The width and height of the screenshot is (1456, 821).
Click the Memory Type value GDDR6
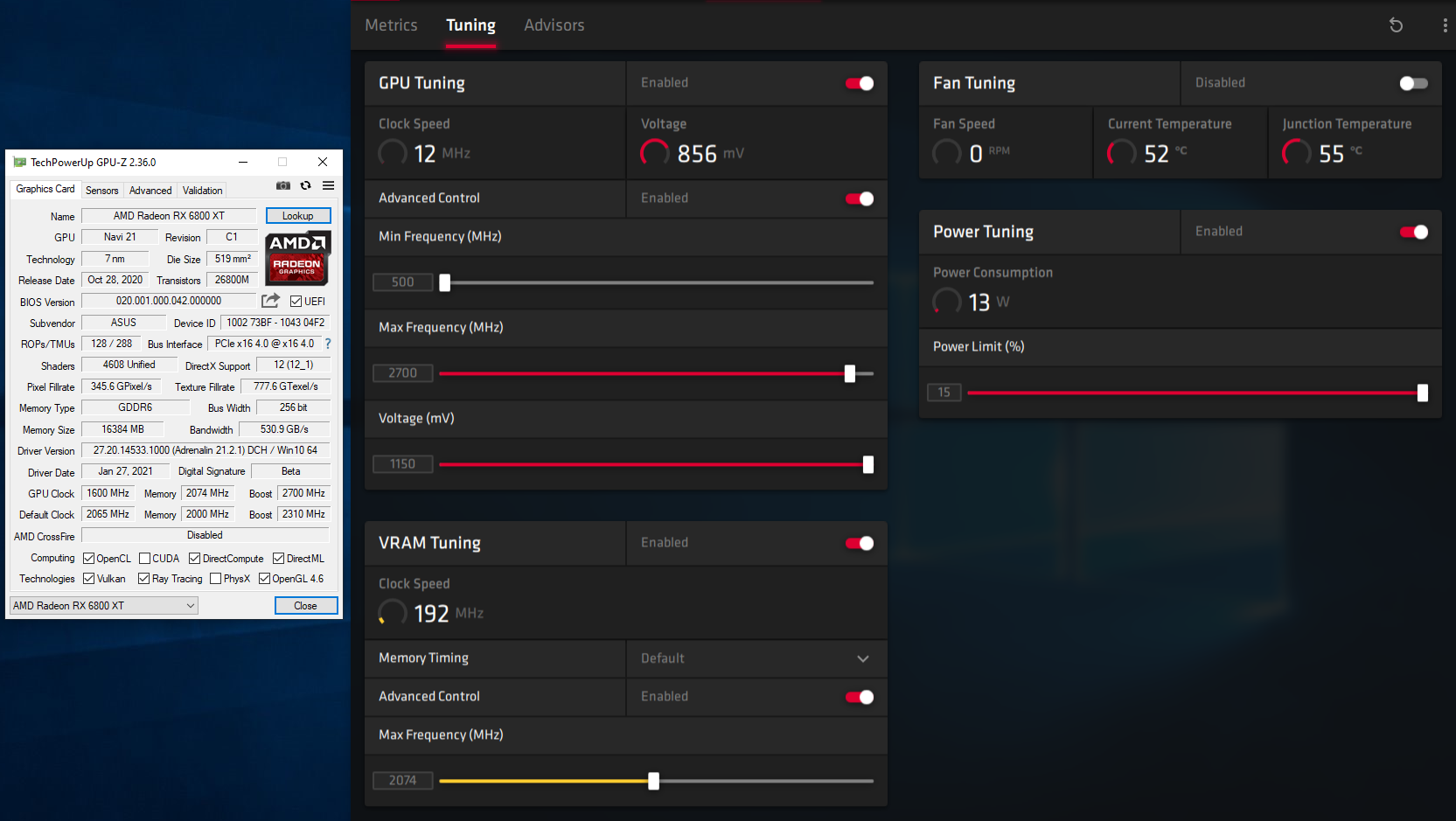(x=136, y=407)
